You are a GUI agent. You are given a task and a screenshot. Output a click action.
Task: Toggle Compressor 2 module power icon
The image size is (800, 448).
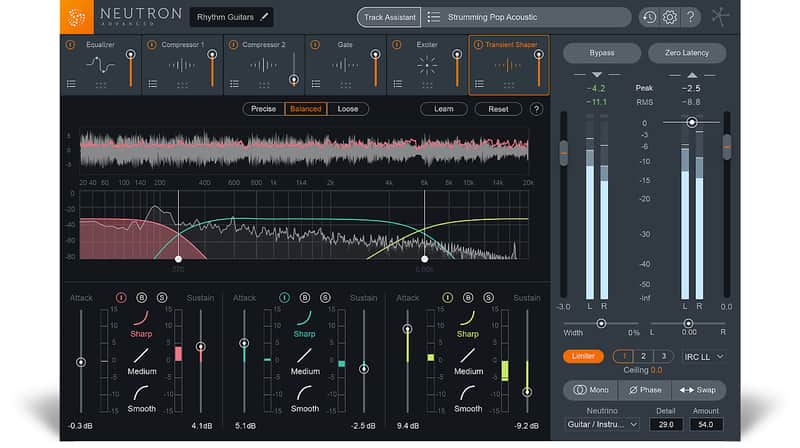pyautogui.click(x=233, y=45)
